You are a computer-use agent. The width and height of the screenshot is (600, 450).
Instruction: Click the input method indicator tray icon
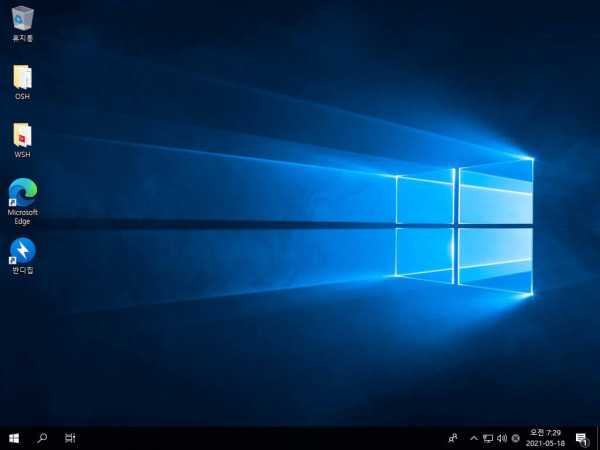(x=516, y=438)
